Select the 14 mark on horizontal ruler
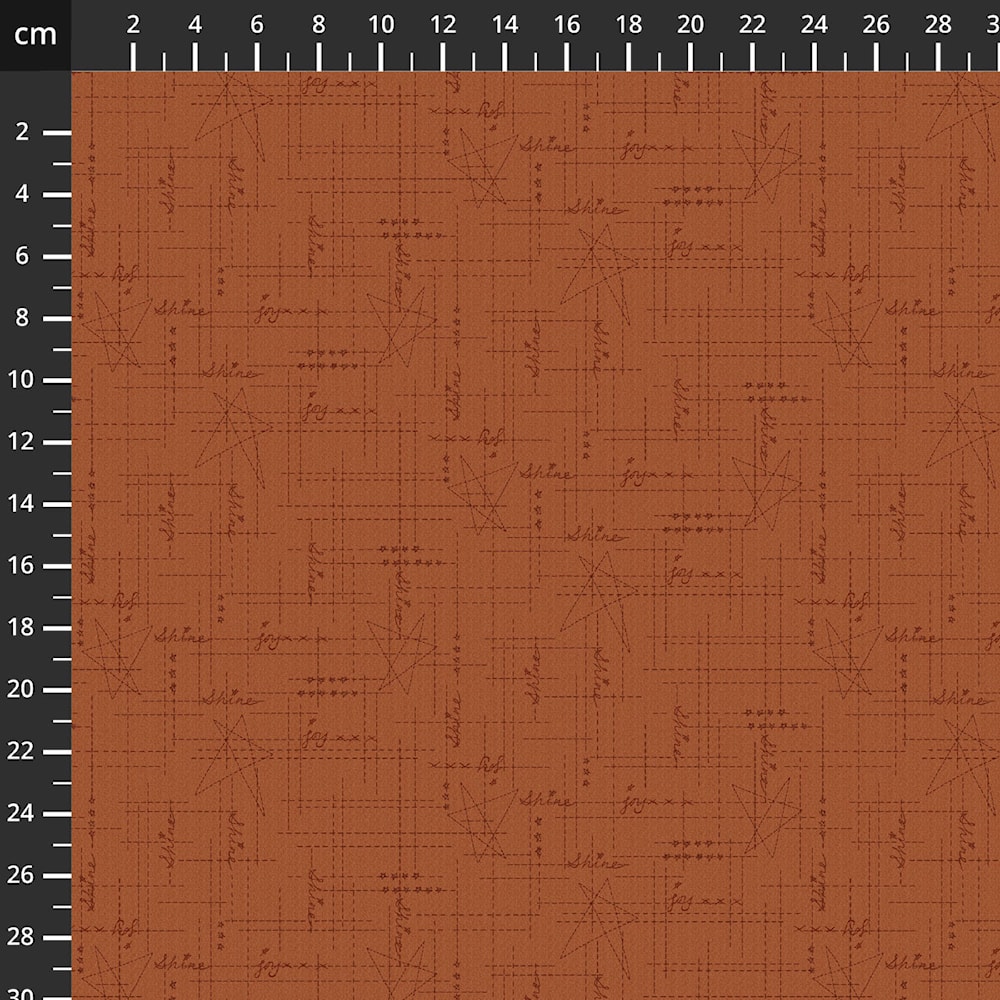Image resolution: width=1000 pixels, height=1000 pixels. click(505, 26)
